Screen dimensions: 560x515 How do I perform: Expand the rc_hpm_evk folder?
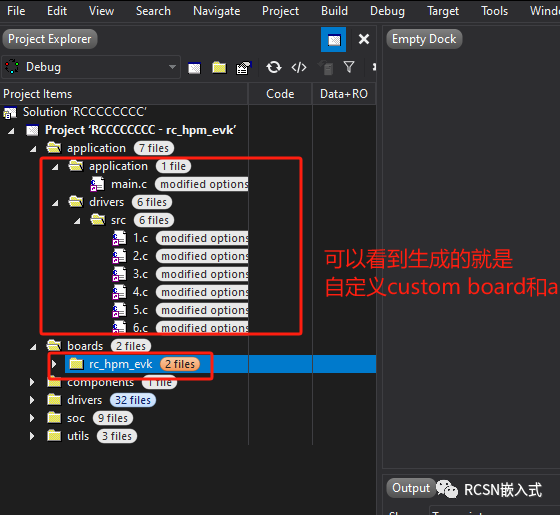(x=54, y=364)
